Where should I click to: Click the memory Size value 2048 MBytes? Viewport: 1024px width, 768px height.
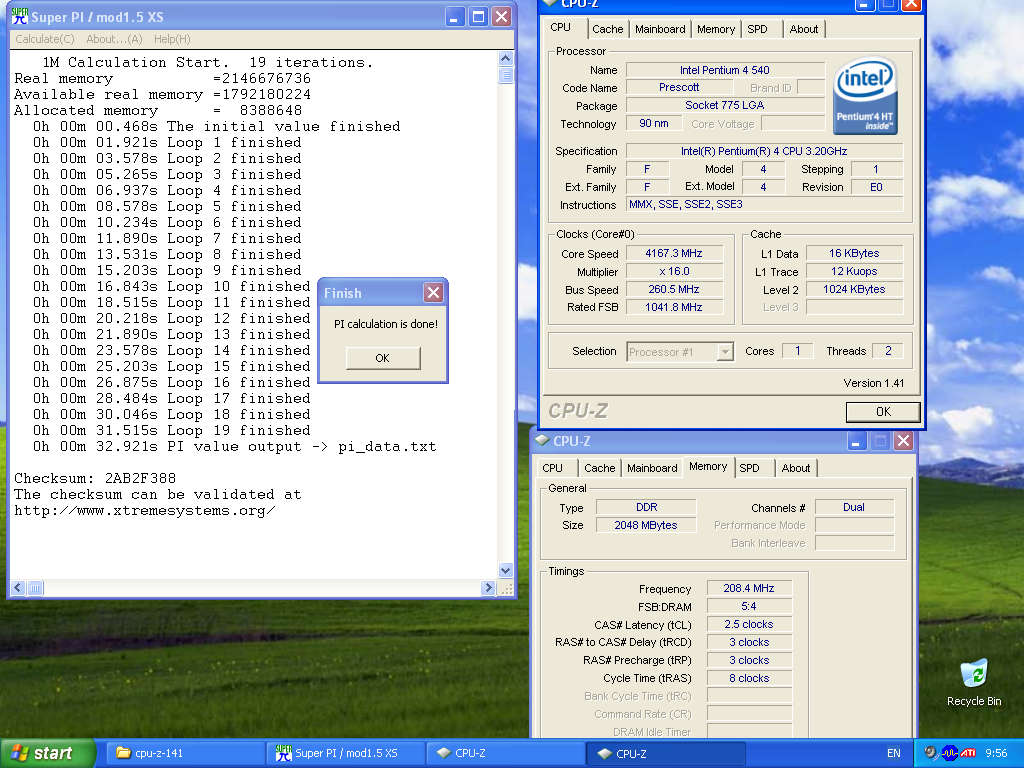pos(646,526)
